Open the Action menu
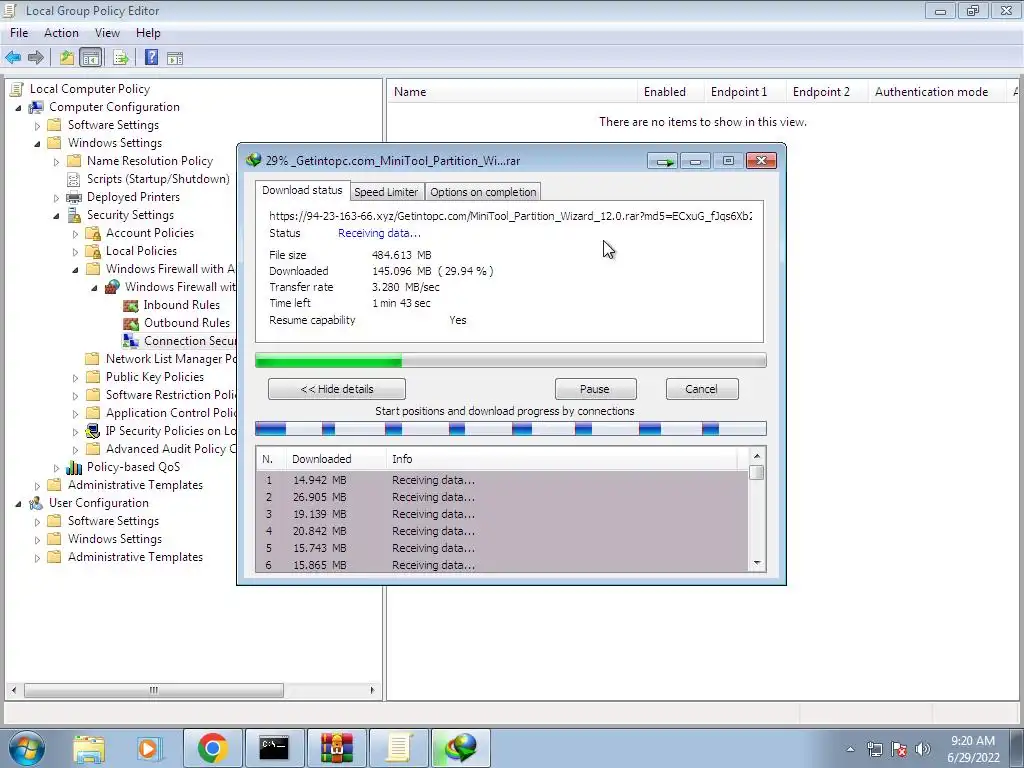 pos(61,33)
